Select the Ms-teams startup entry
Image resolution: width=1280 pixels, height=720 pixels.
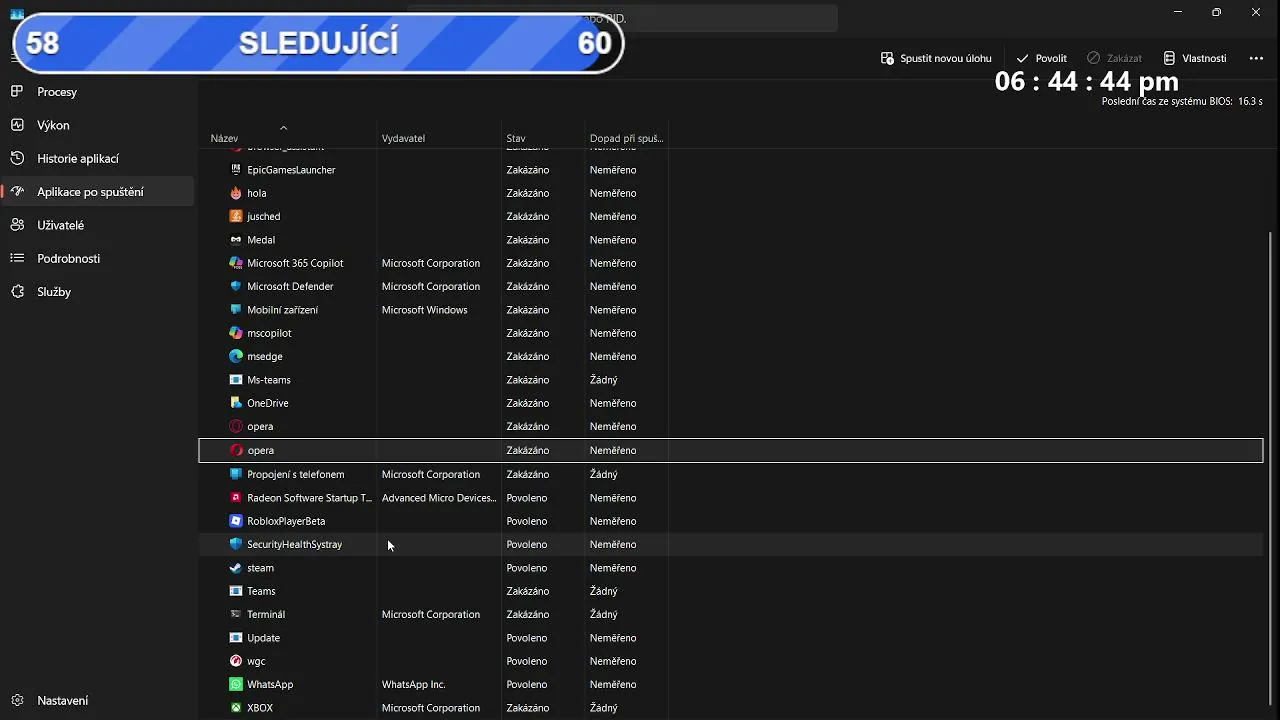pyautogui.click(x=731, y=380)
